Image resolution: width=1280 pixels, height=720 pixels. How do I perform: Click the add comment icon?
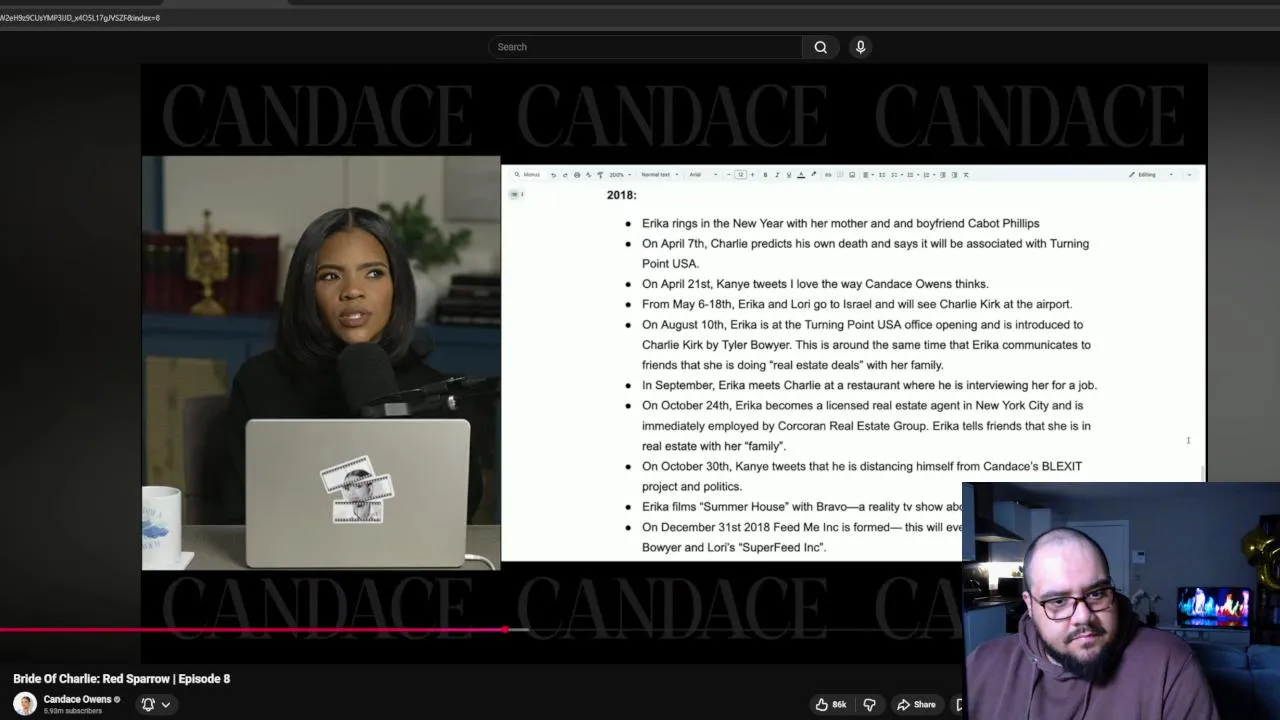pos(840,175)
